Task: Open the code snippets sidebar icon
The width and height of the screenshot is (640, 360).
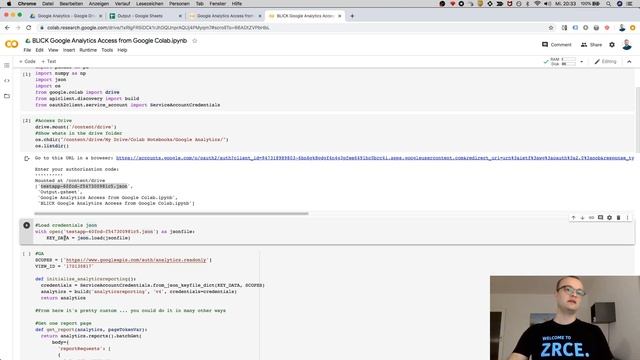Action: pos(7,81)
